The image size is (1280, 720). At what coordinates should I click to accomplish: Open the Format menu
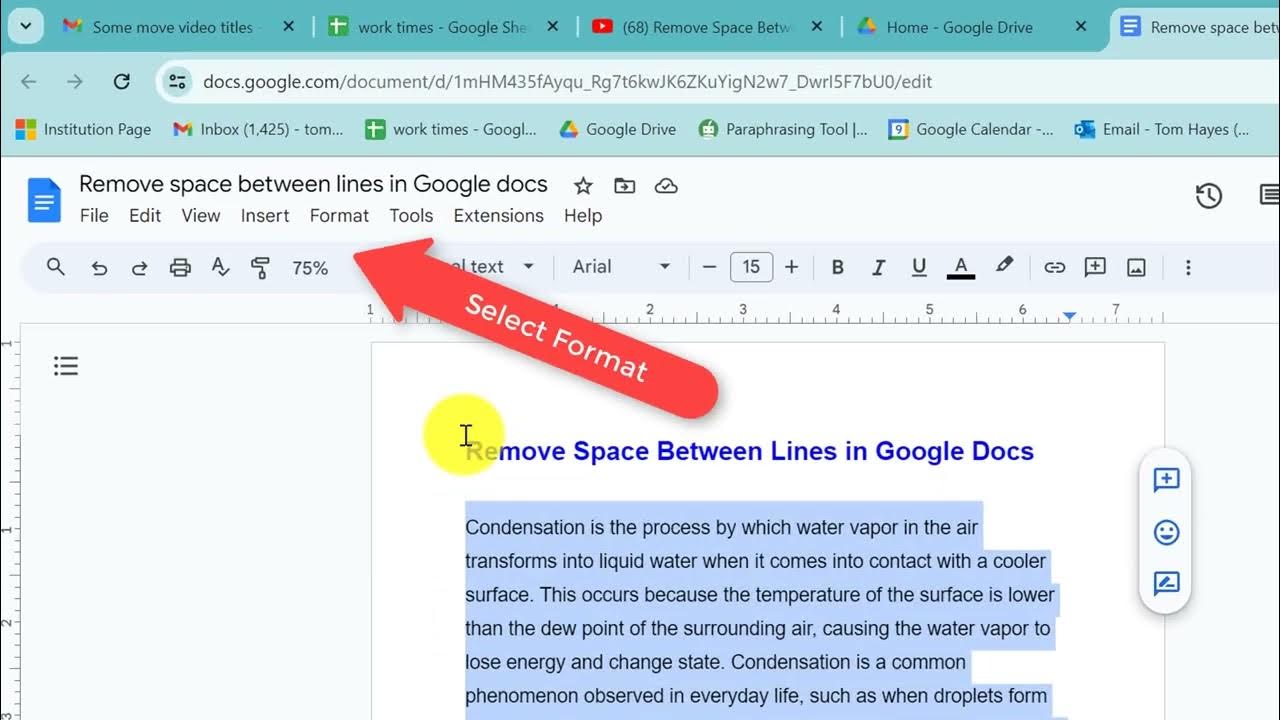(339, 215)
